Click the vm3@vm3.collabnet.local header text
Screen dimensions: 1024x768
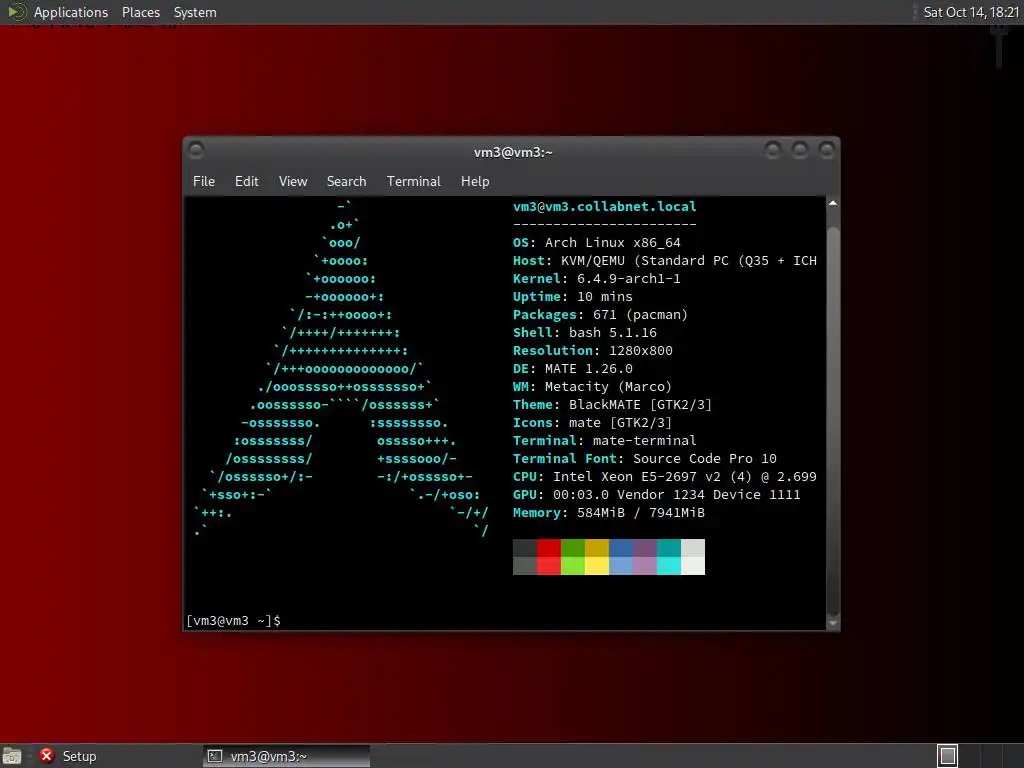click(x=604, y=206)
